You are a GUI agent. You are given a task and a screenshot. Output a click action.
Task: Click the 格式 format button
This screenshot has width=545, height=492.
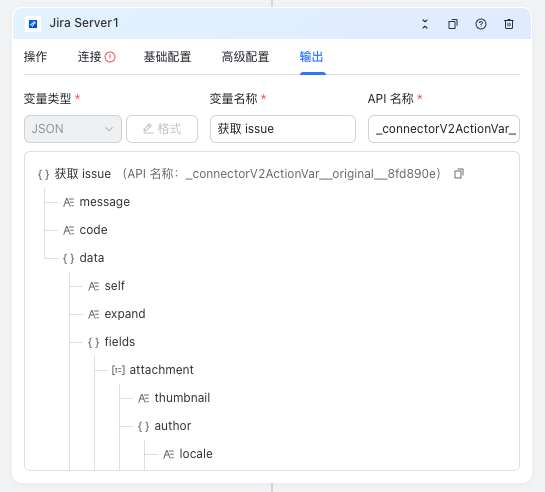[162, 129]
